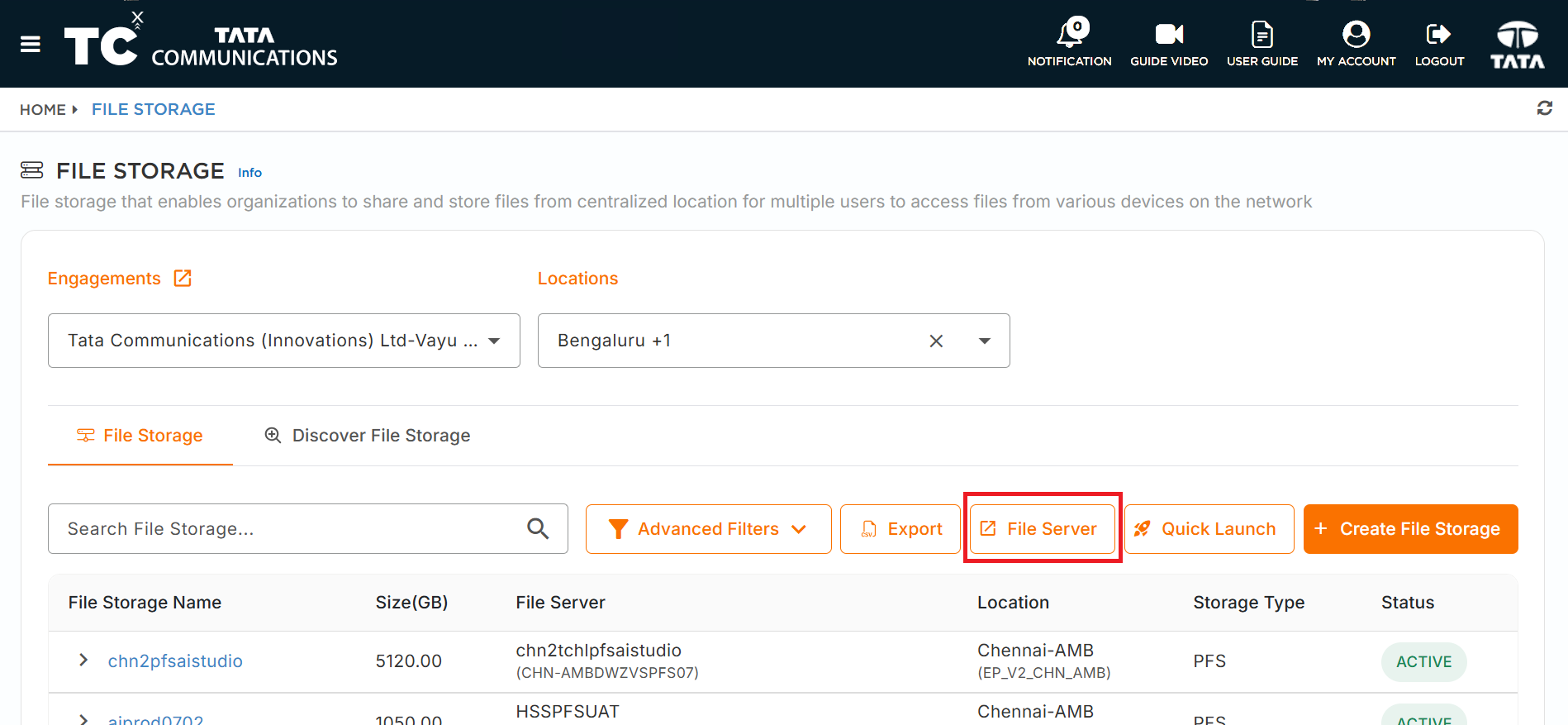Screen dimensions: 1568x725
Task: Expand Advanced Filters dropdown
Action: click(x=708, y=529)
